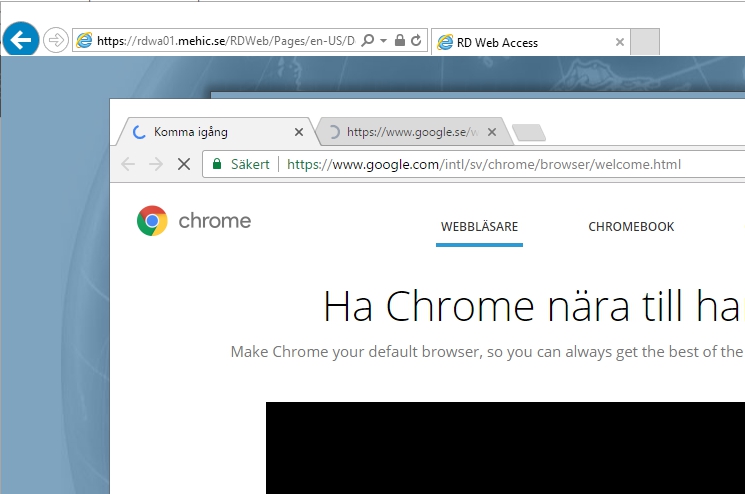Close the google.se Chrome tab

pos(491,132)
